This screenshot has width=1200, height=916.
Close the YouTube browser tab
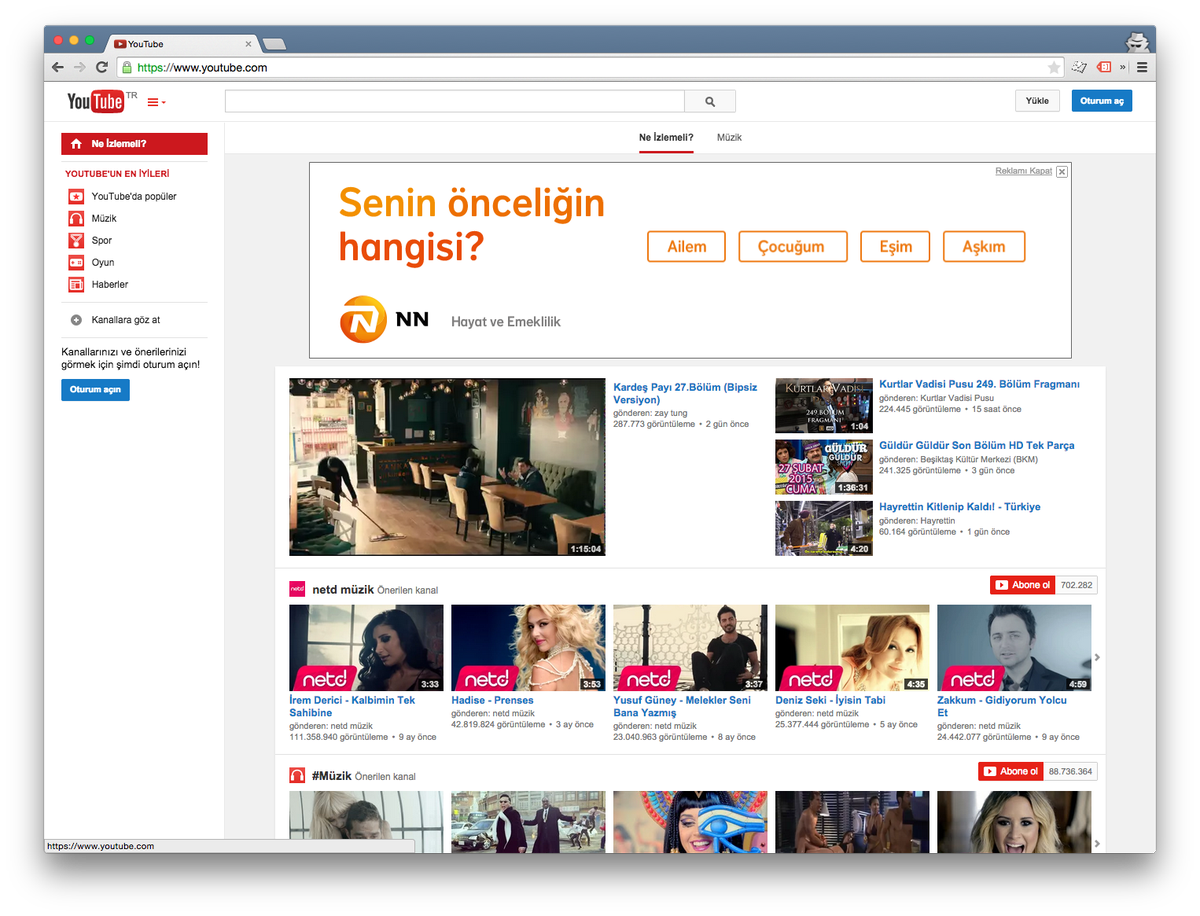249,44
